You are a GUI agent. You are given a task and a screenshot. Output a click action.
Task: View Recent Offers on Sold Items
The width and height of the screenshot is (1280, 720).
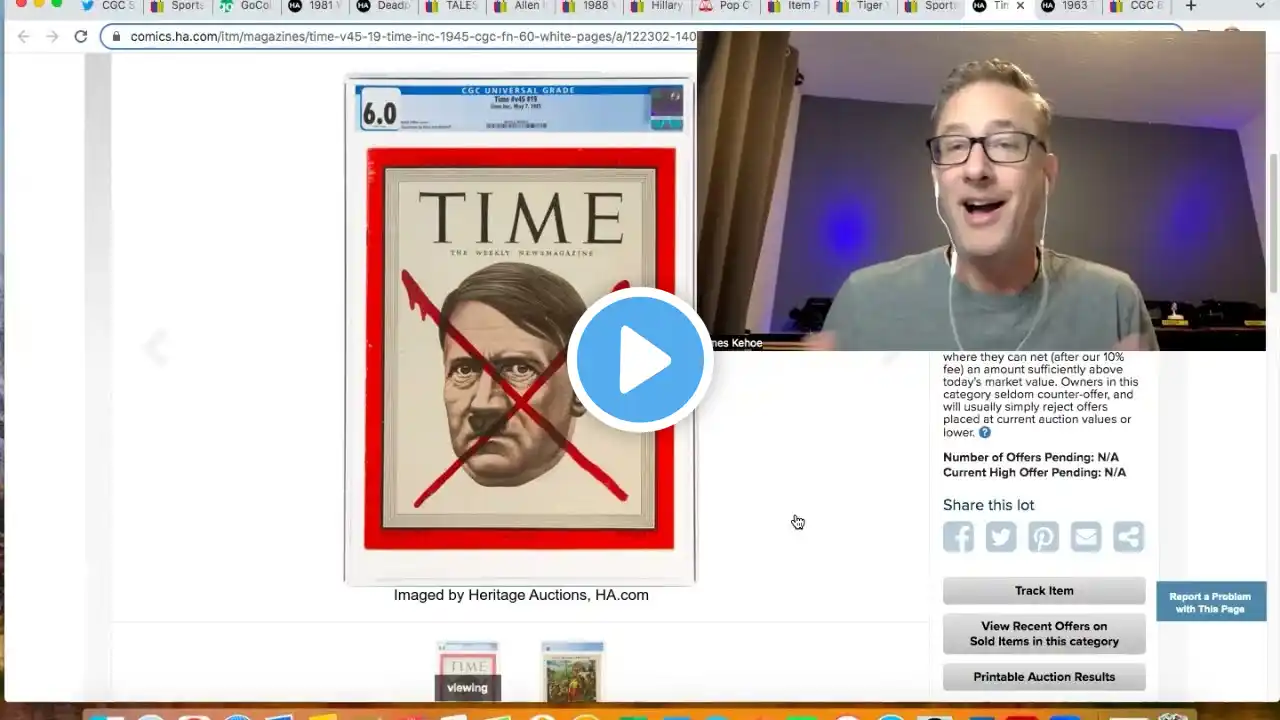1044,634
